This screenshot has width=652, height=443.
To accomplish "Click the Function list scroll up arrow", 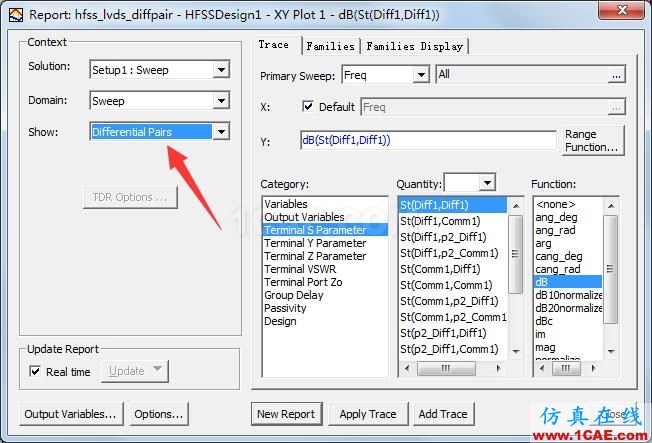I will (610, 205).
